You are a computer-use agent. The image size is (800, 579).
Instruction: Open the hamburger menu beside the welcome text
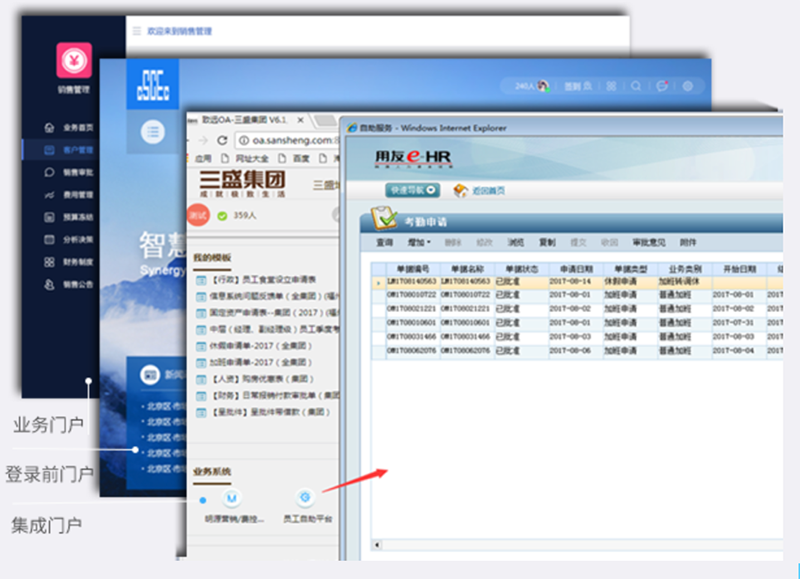pyautogui.click(x=137, y=31)
